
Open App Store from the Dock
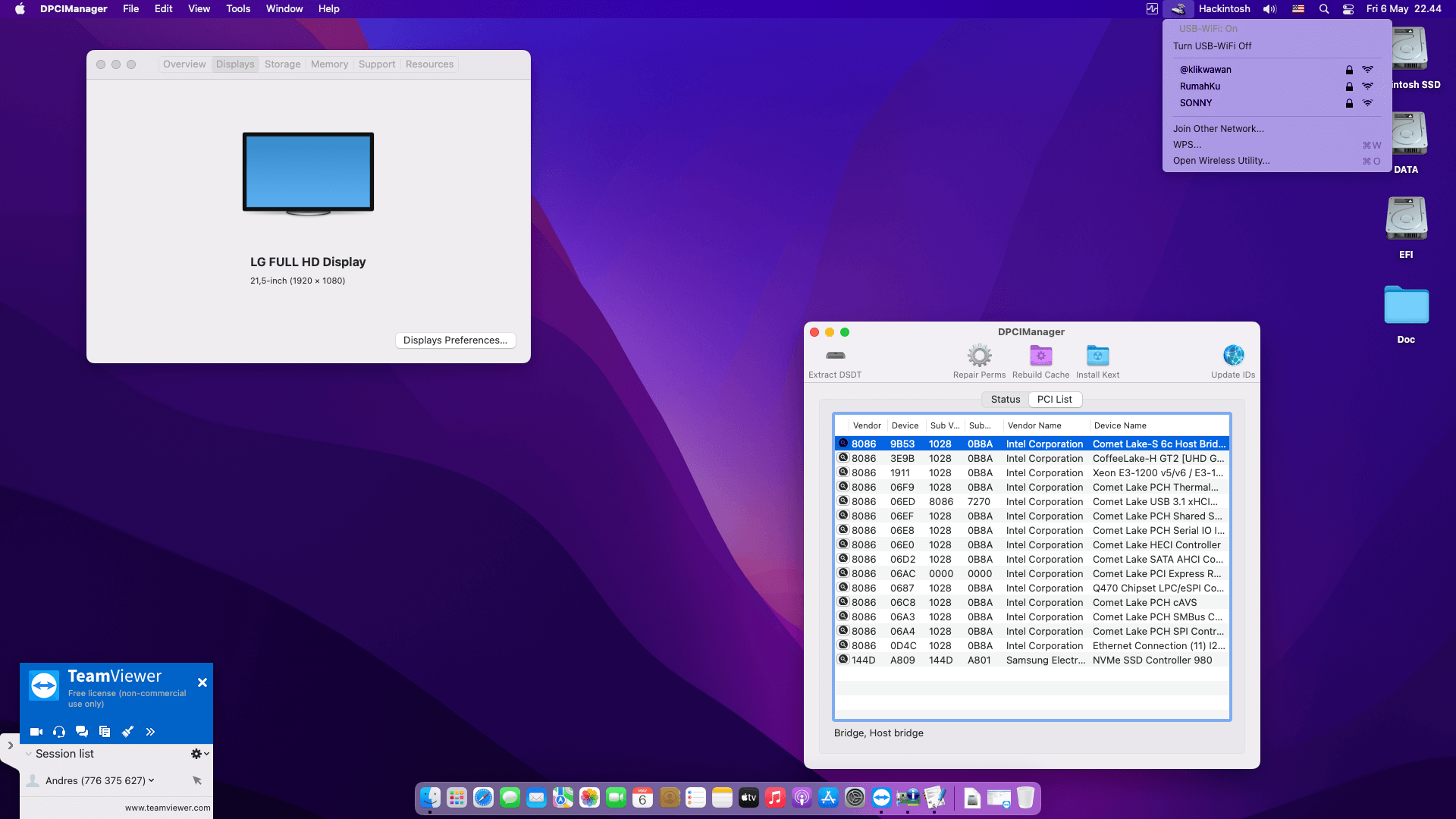[x=828, y=798]
